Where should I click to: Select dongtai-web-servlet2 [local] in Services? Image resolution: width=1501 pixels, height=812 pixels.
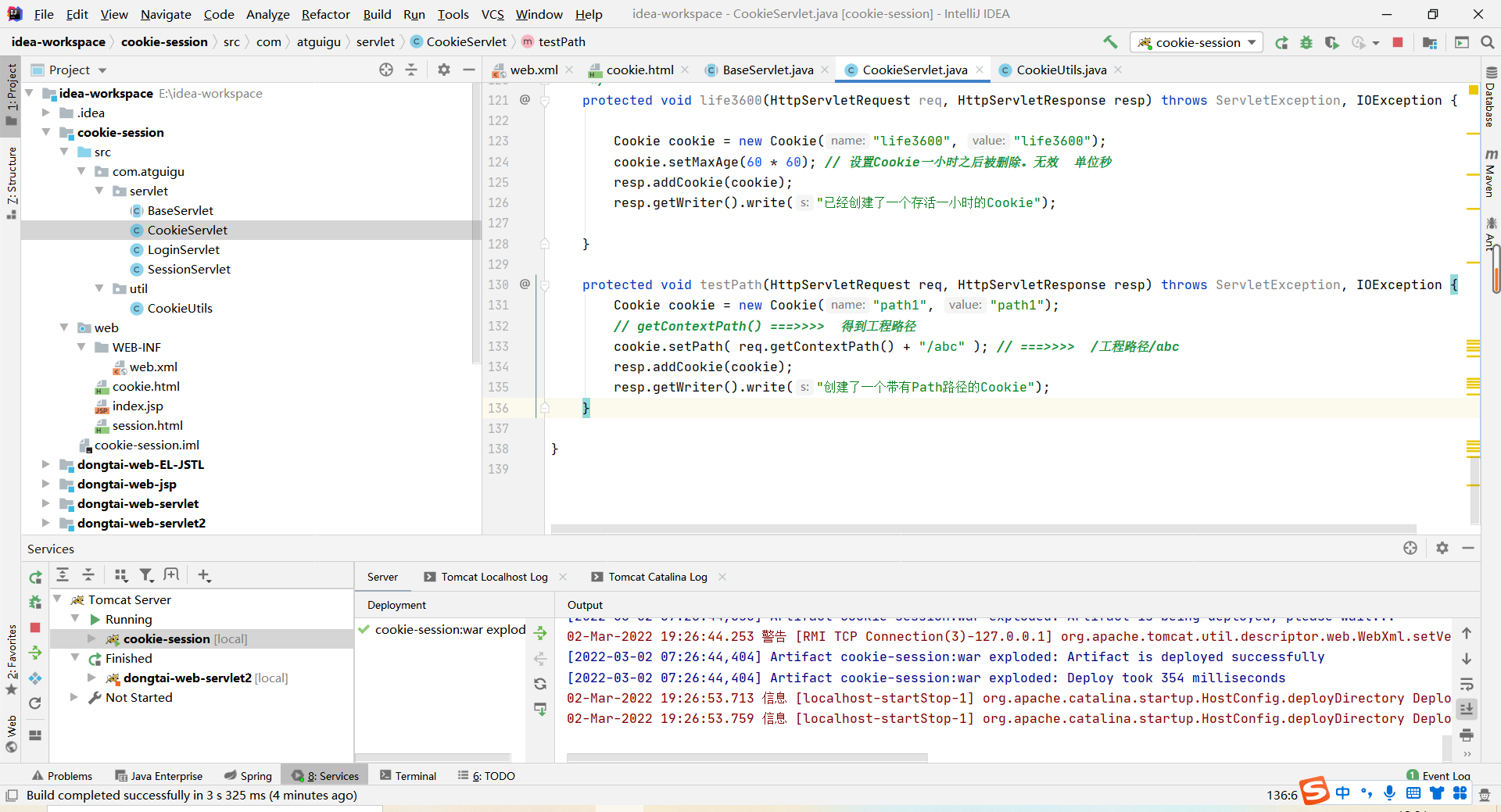206,678
